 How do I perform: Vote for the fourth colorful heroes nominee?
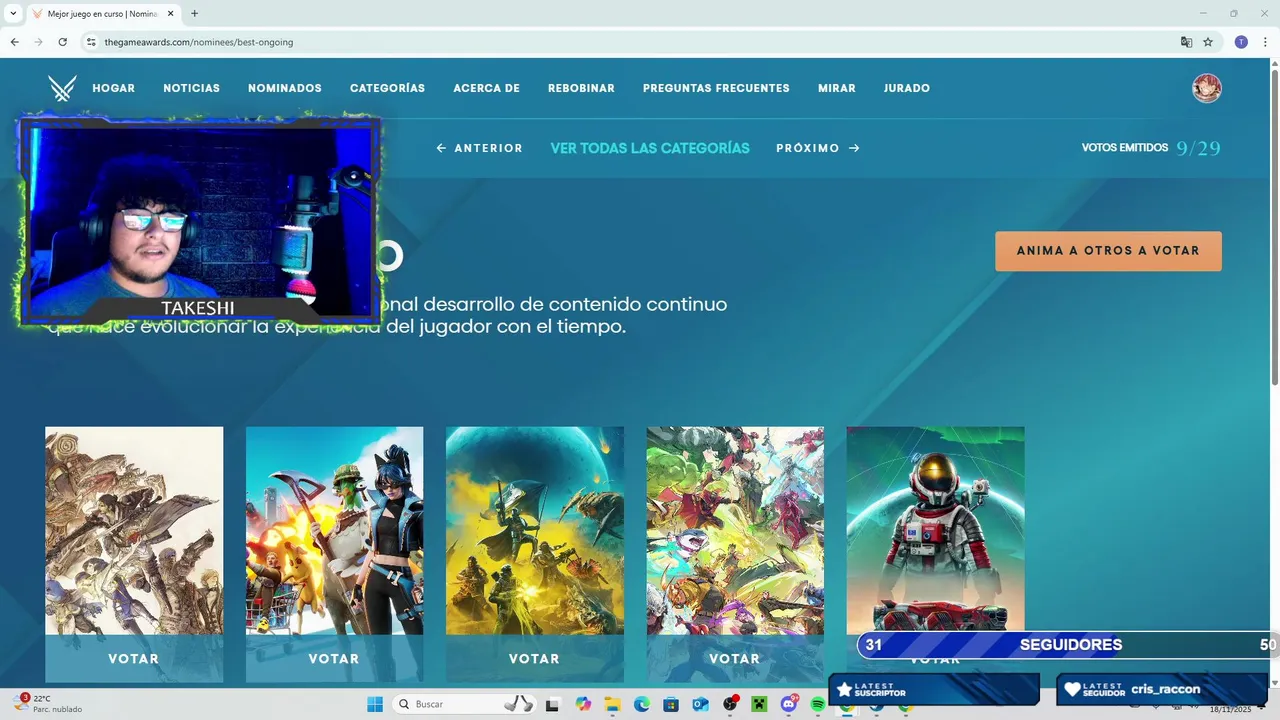tap(735, 659)
